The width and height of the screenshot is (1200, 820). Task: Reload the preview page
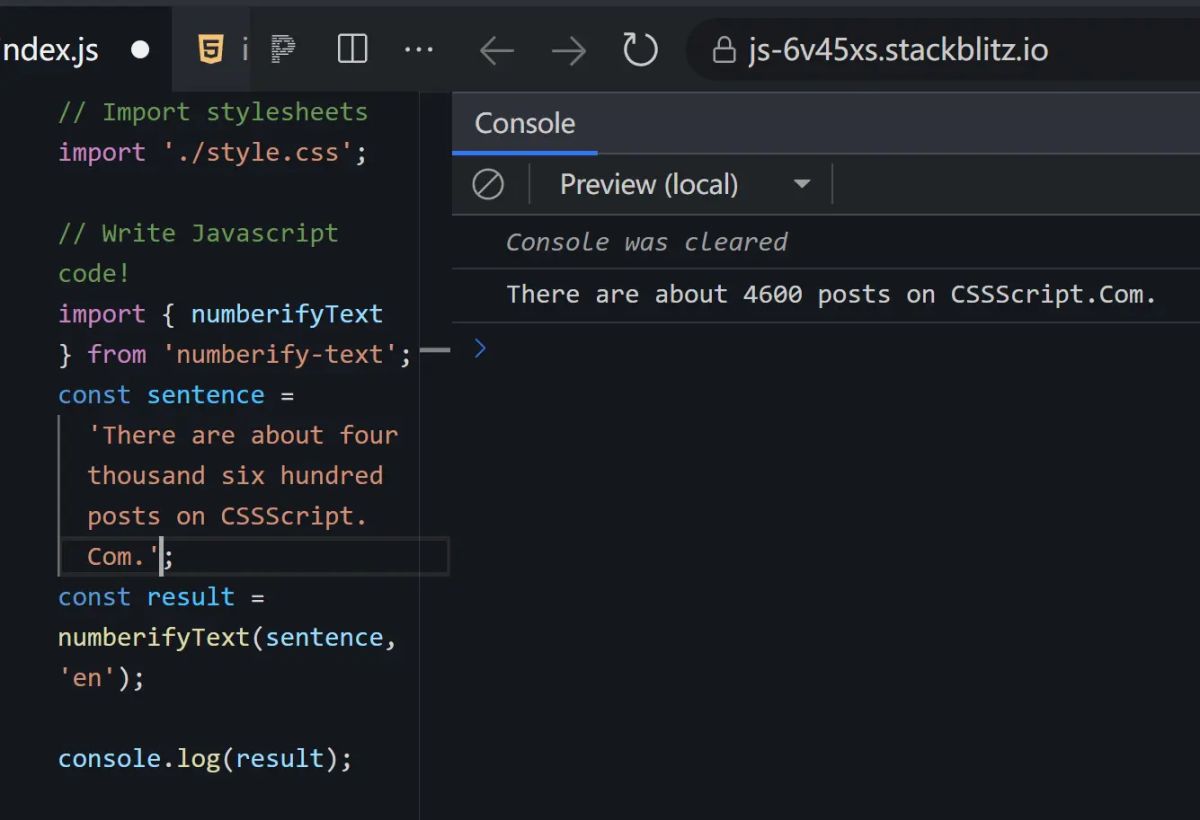pyautogui.click(x=640, y=48)
